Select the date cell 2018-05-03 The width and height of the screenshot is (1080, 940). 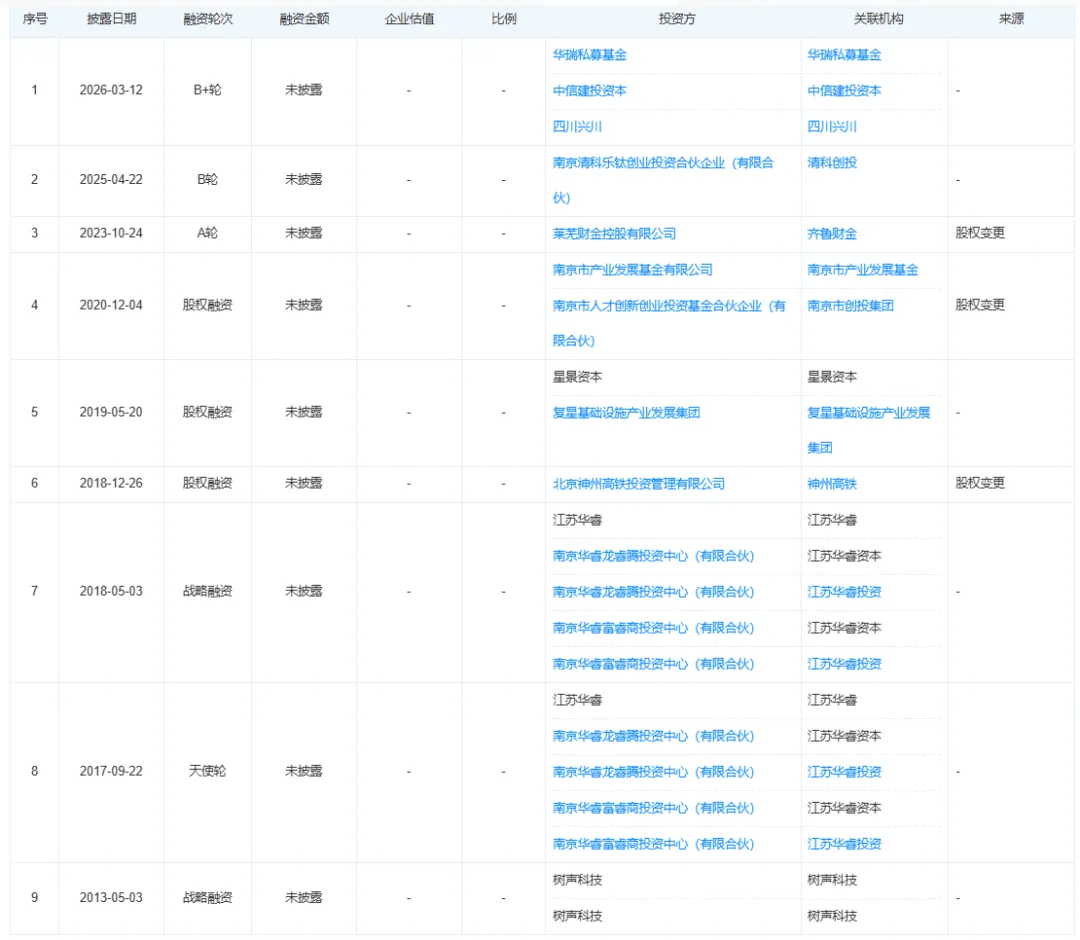coord(111,592)
